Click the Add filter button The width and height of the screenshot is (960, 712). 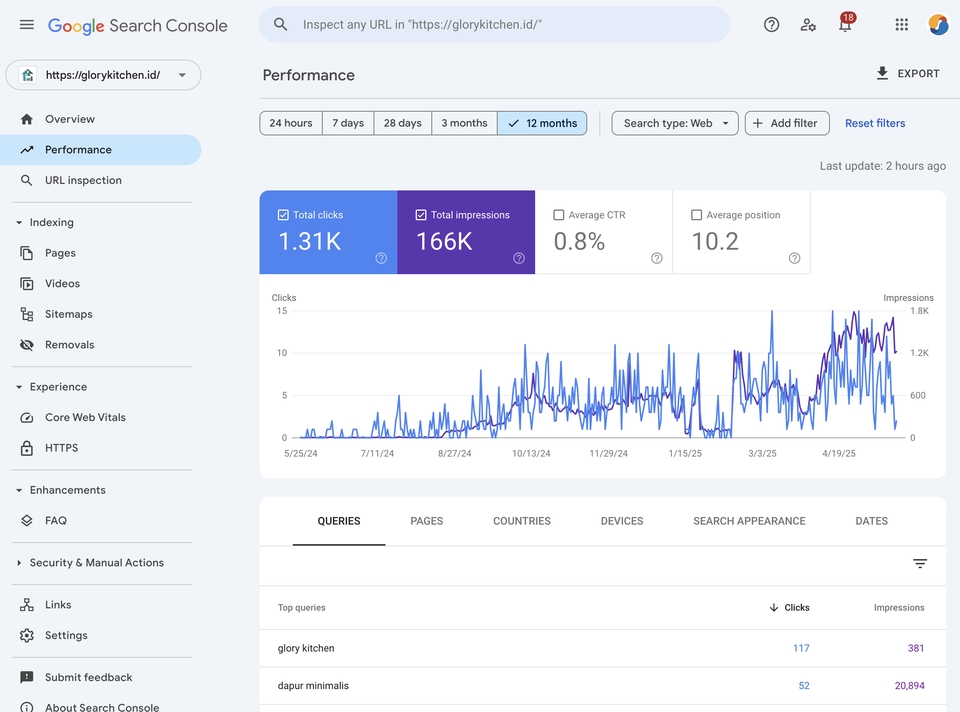pos(786,123)
